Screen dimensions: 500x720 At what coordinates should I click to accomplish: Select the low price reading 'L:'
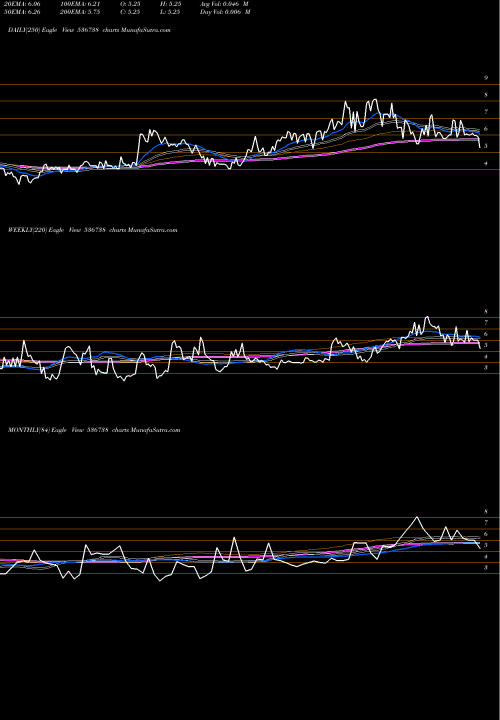click(169, 12)
